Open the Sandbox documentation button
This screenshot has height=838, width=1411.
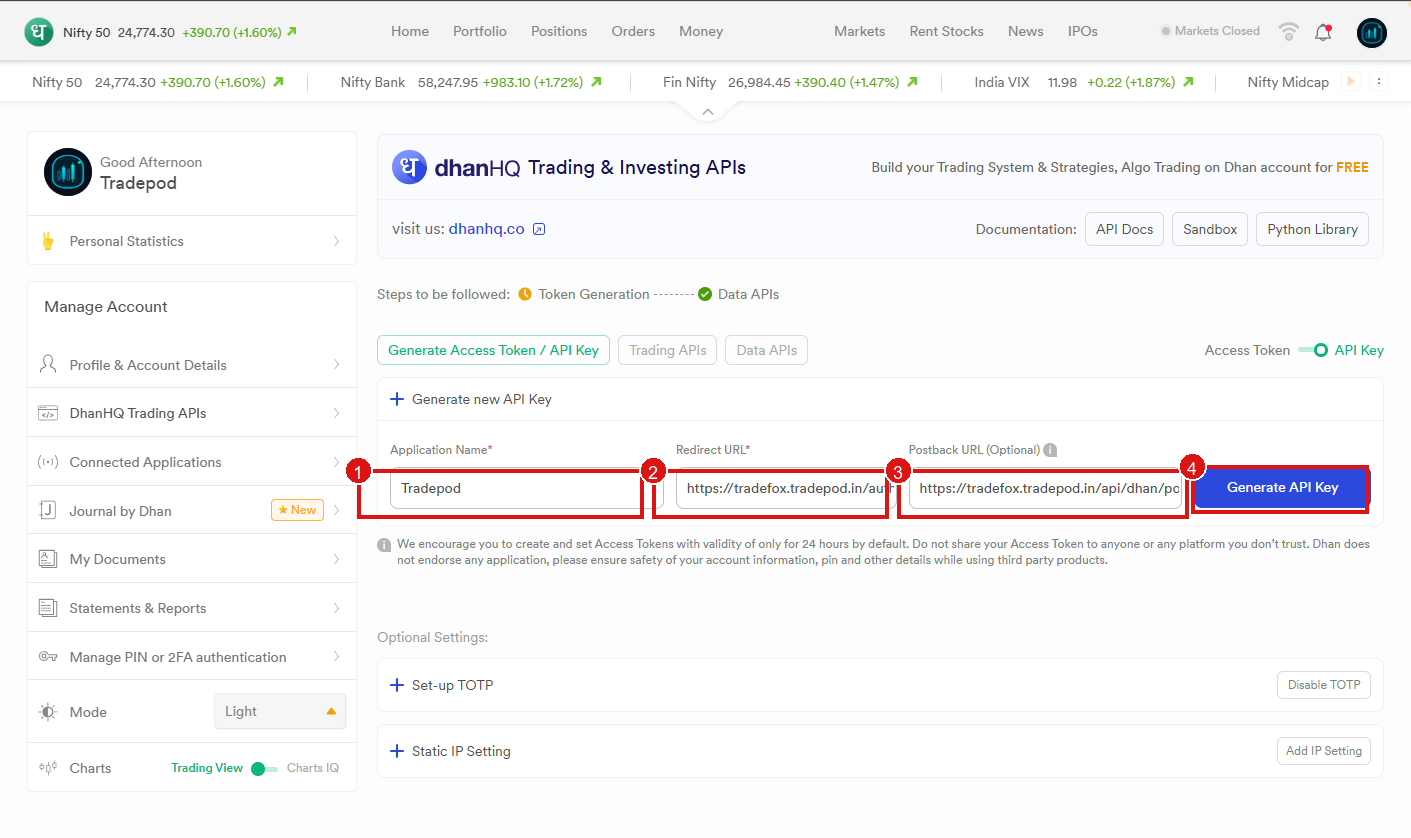1210,229
